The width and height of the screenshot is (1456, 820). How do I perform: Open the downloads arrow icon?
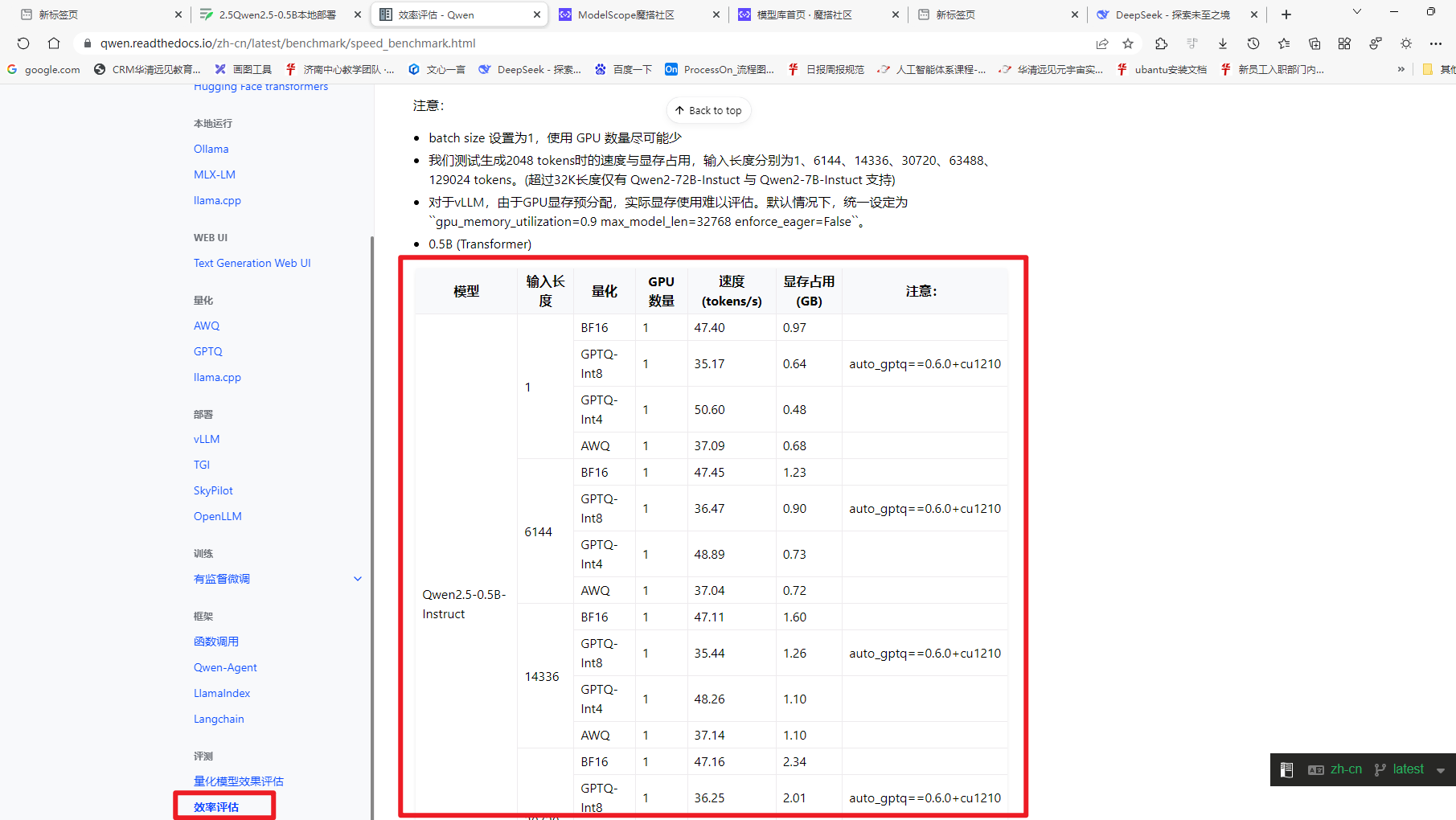click(1223, 43)
